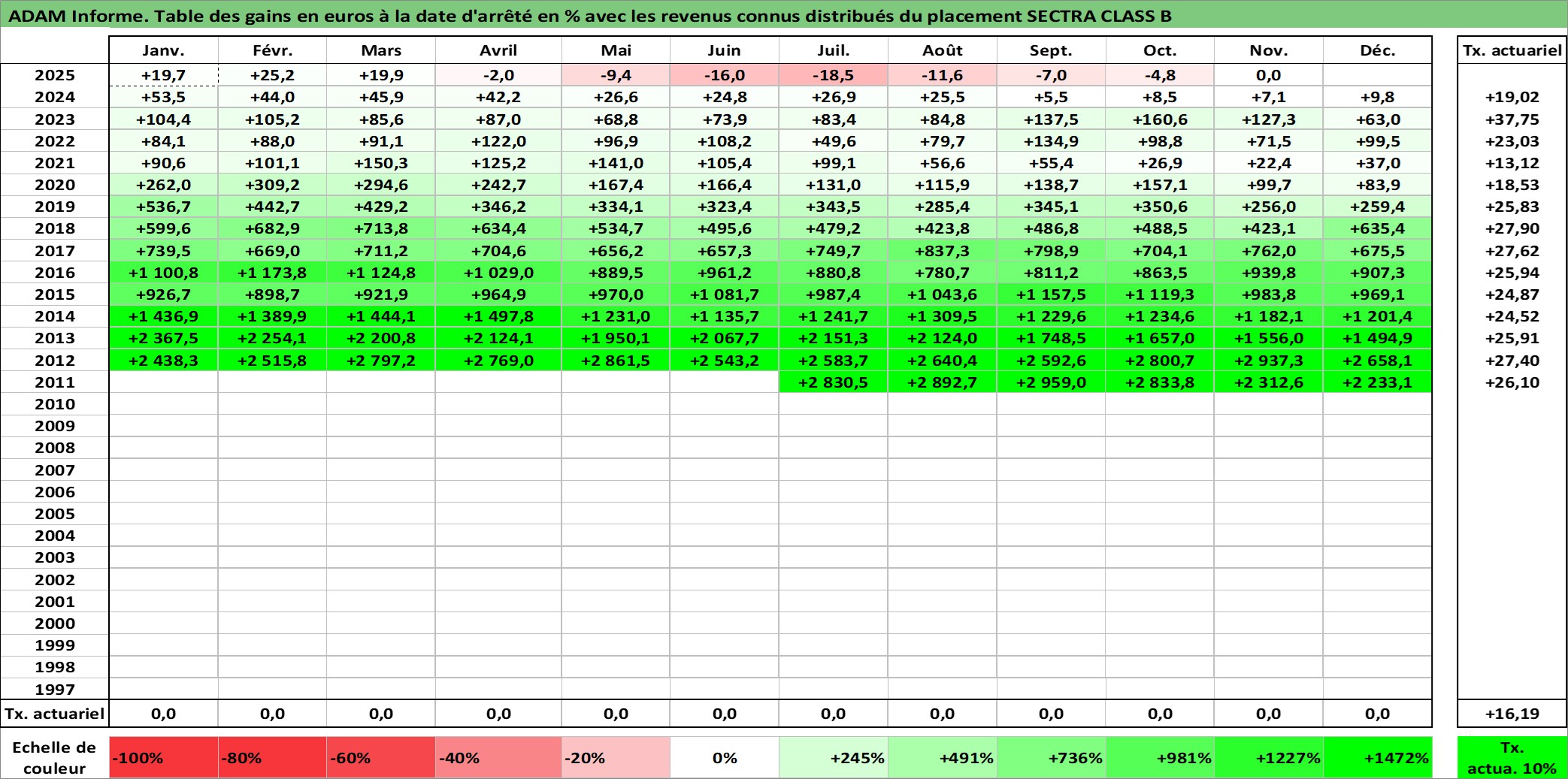Click the +536,7 cell in row 2019

point(163,207)
